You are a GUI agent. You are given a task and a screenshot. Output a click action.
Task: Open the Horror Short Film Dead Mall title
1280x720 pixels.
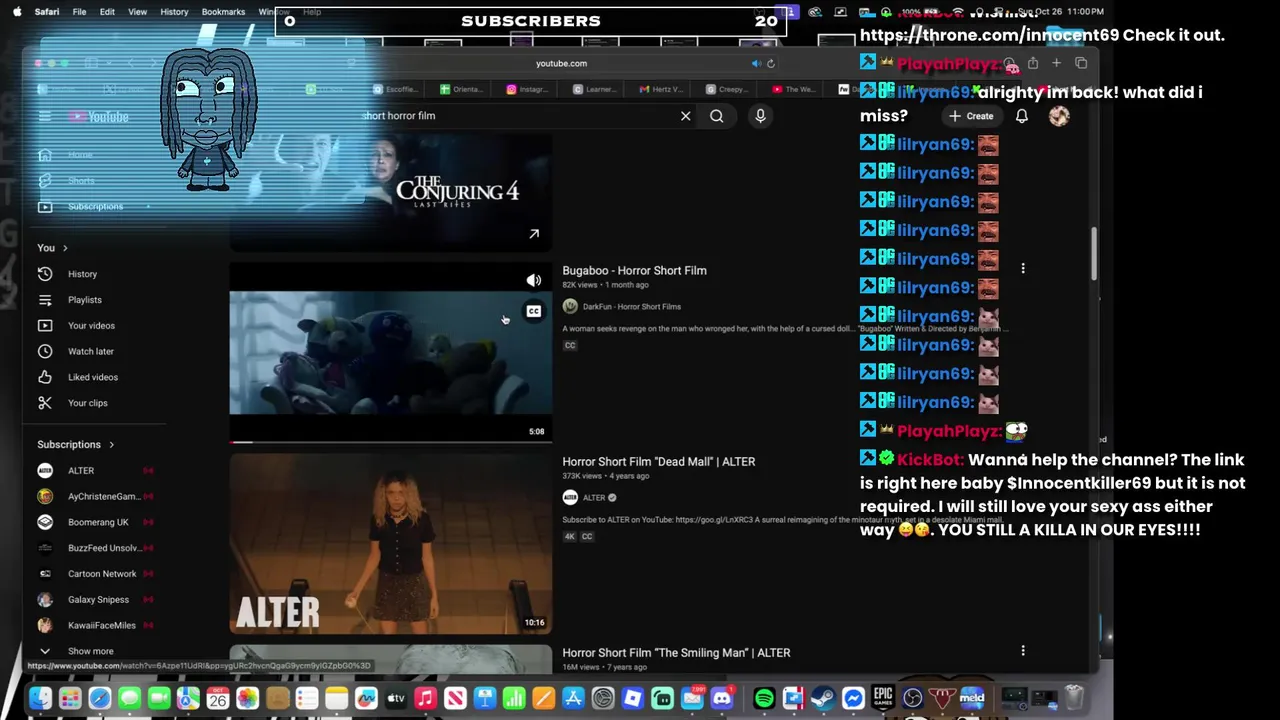[x=658, y=461]
